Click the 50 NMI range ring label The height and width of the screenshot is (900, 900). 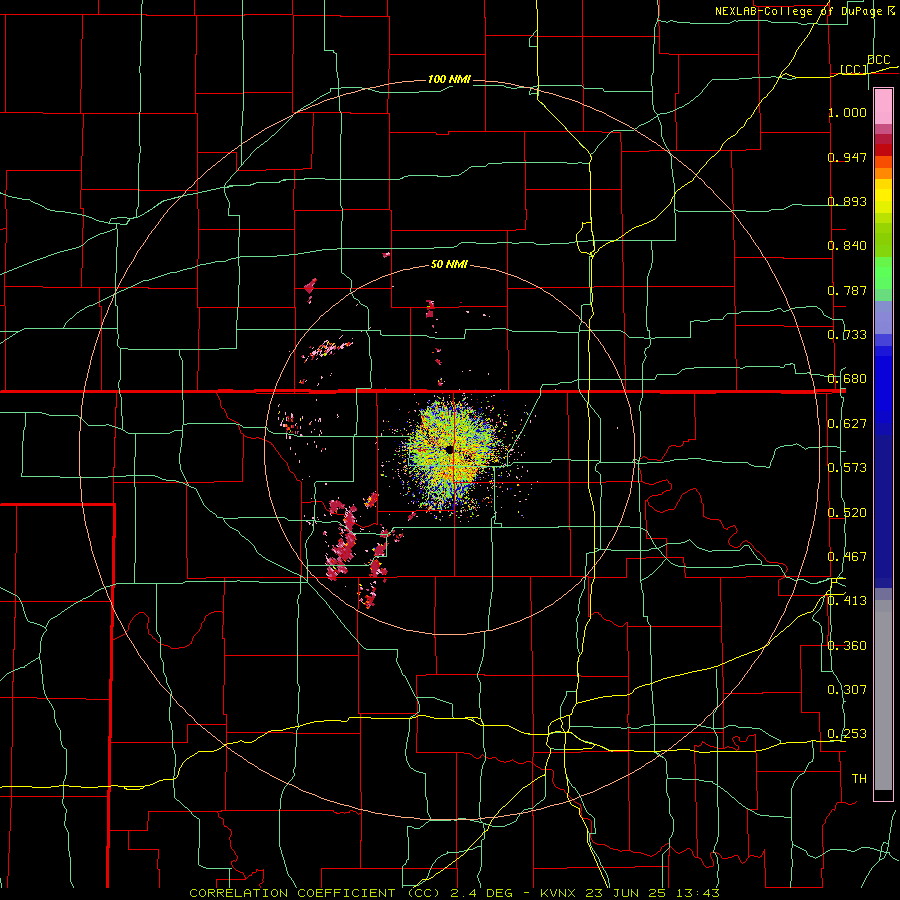pos(449,265)
